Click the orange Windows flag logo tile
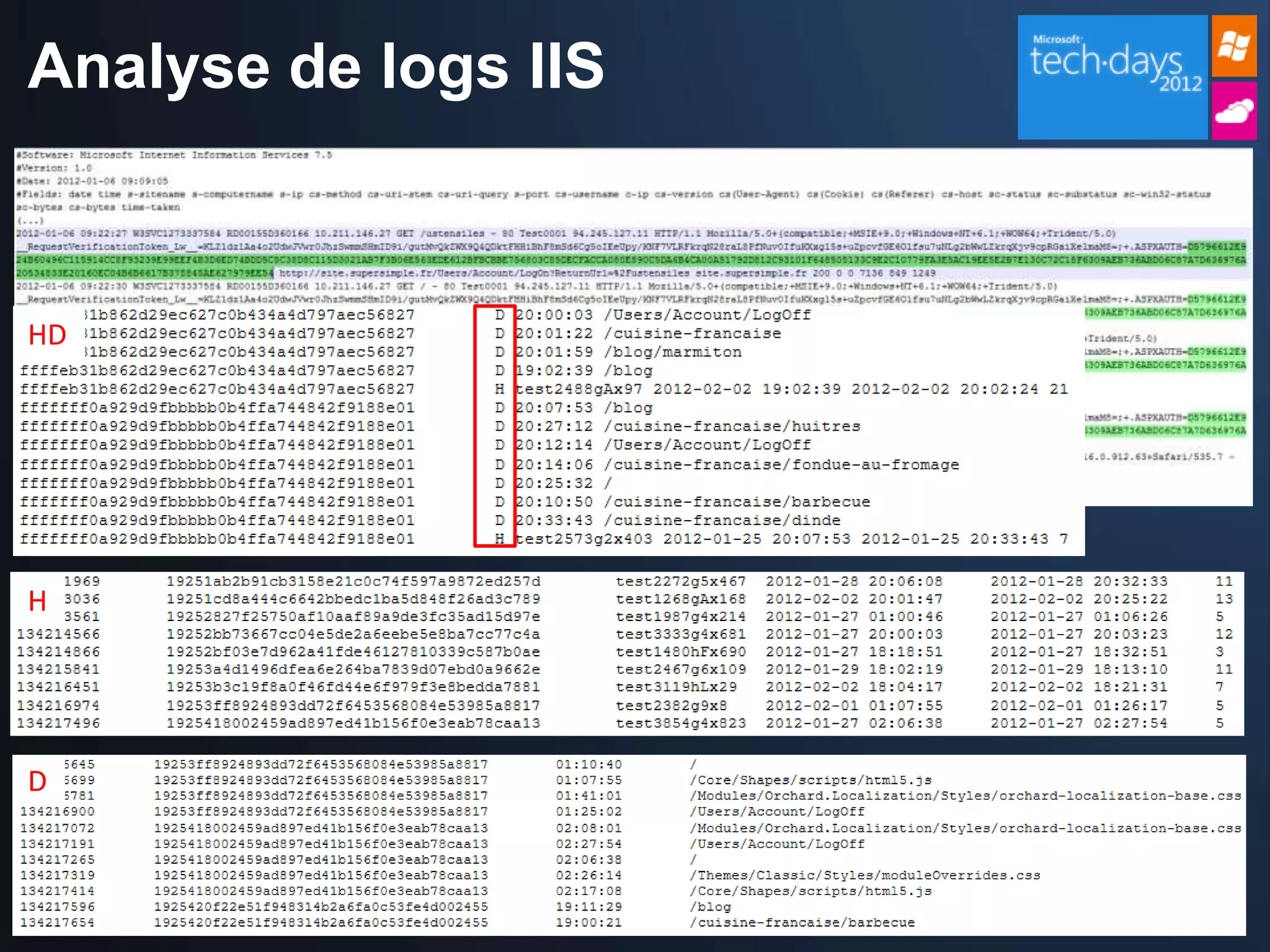 tap(1234, 46)
